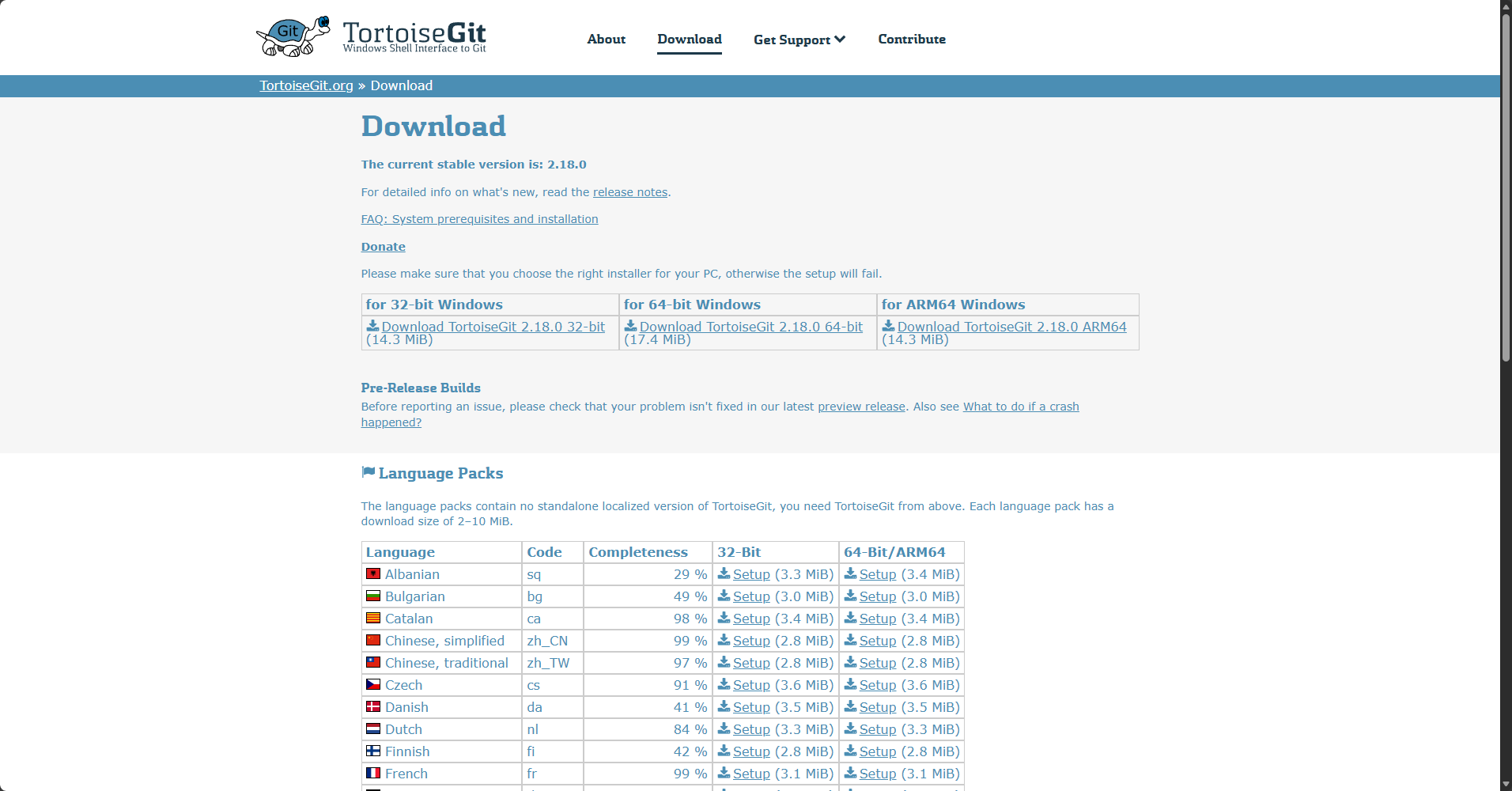Screen dimensions: 1512x791
Task: Click the Language Packs heading text
Action: point(440,473)
